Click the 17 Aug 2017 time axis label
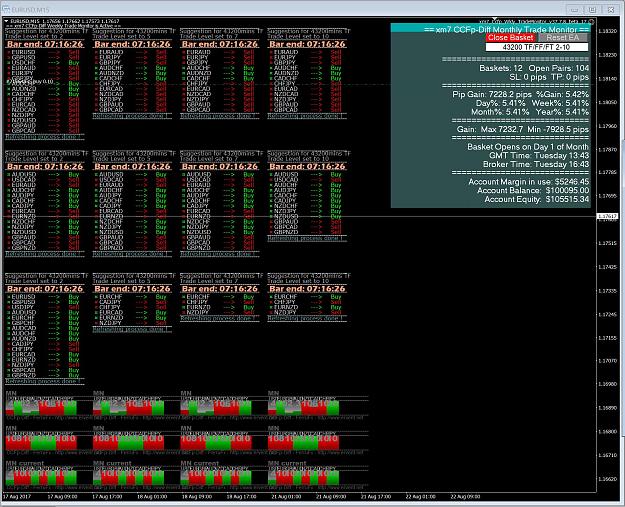 [x=17, y=497]
